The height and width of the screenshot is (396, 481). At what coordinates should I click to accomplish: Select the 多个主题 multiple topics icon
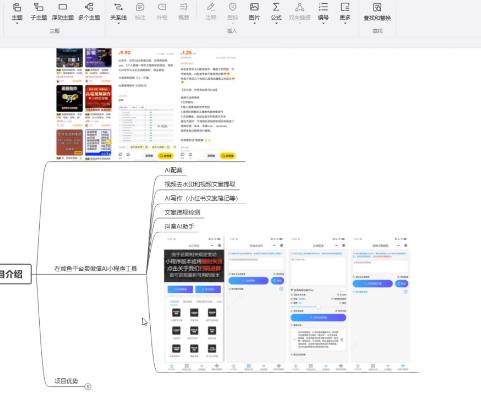tap(89, 7)
